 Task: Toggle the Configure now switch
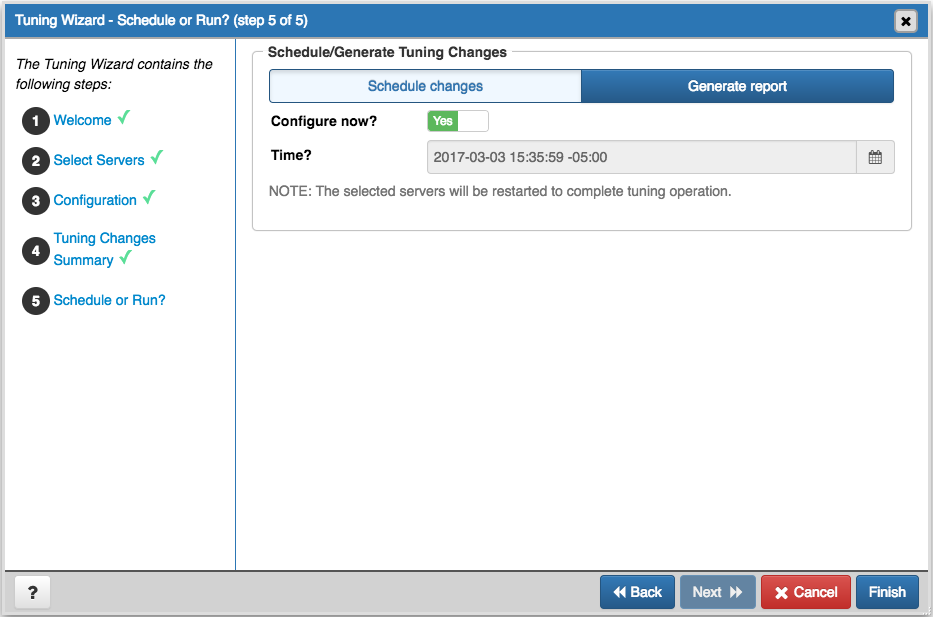(458, 121)
